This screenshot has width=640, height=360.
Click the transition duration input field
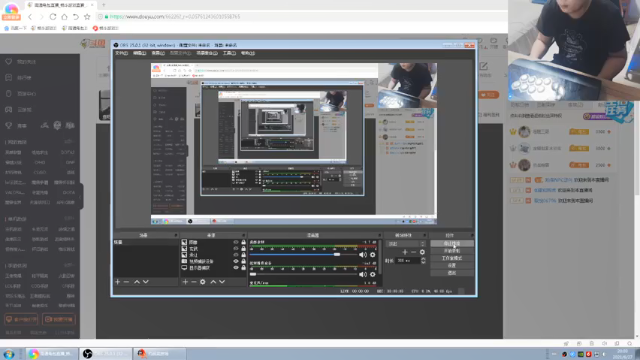pyautogui.click(x=407, y=260)
